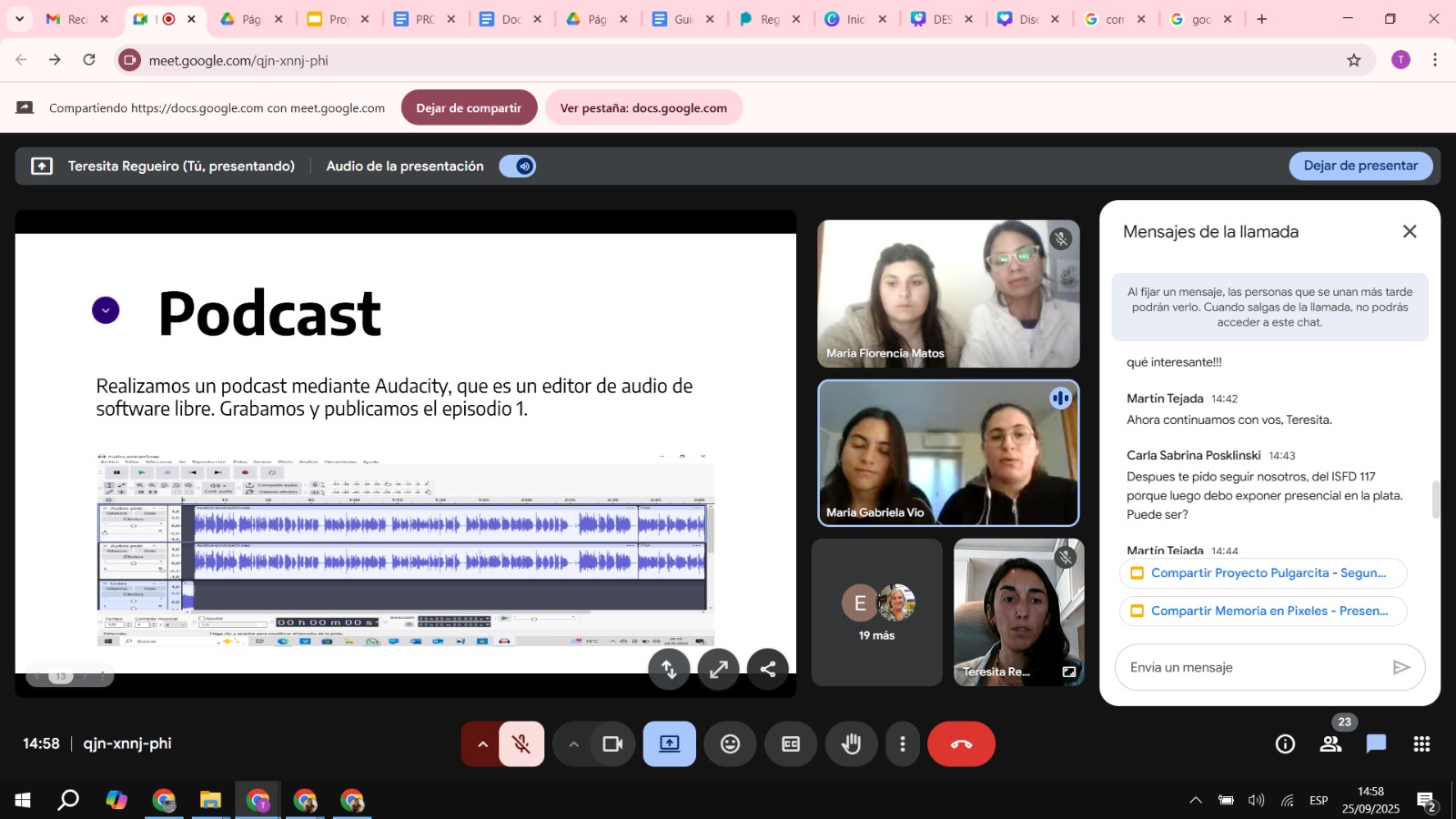
Task: Open the emoji reactions button
Action: (x=730, y=744)
